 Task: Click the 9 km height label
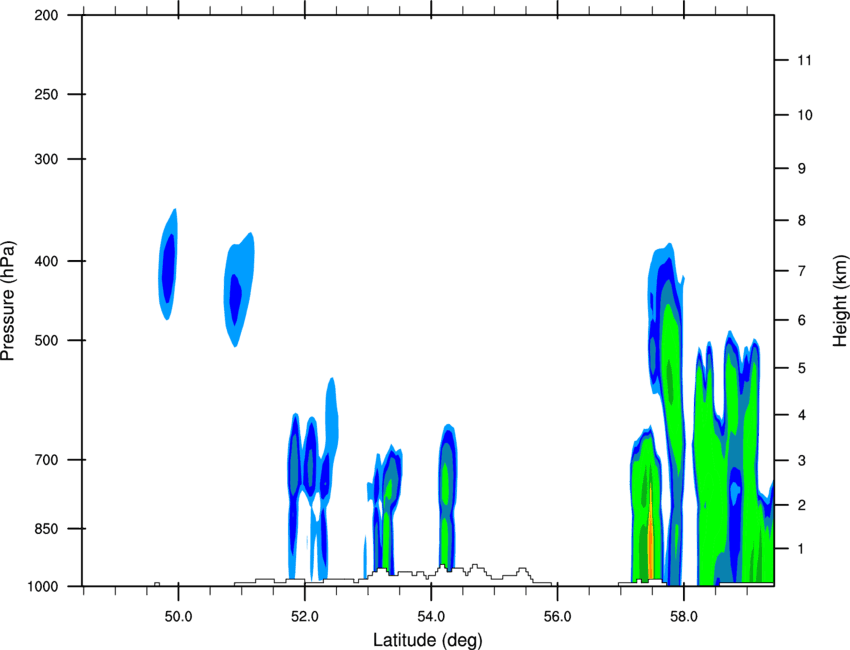(x=802, y=169)
